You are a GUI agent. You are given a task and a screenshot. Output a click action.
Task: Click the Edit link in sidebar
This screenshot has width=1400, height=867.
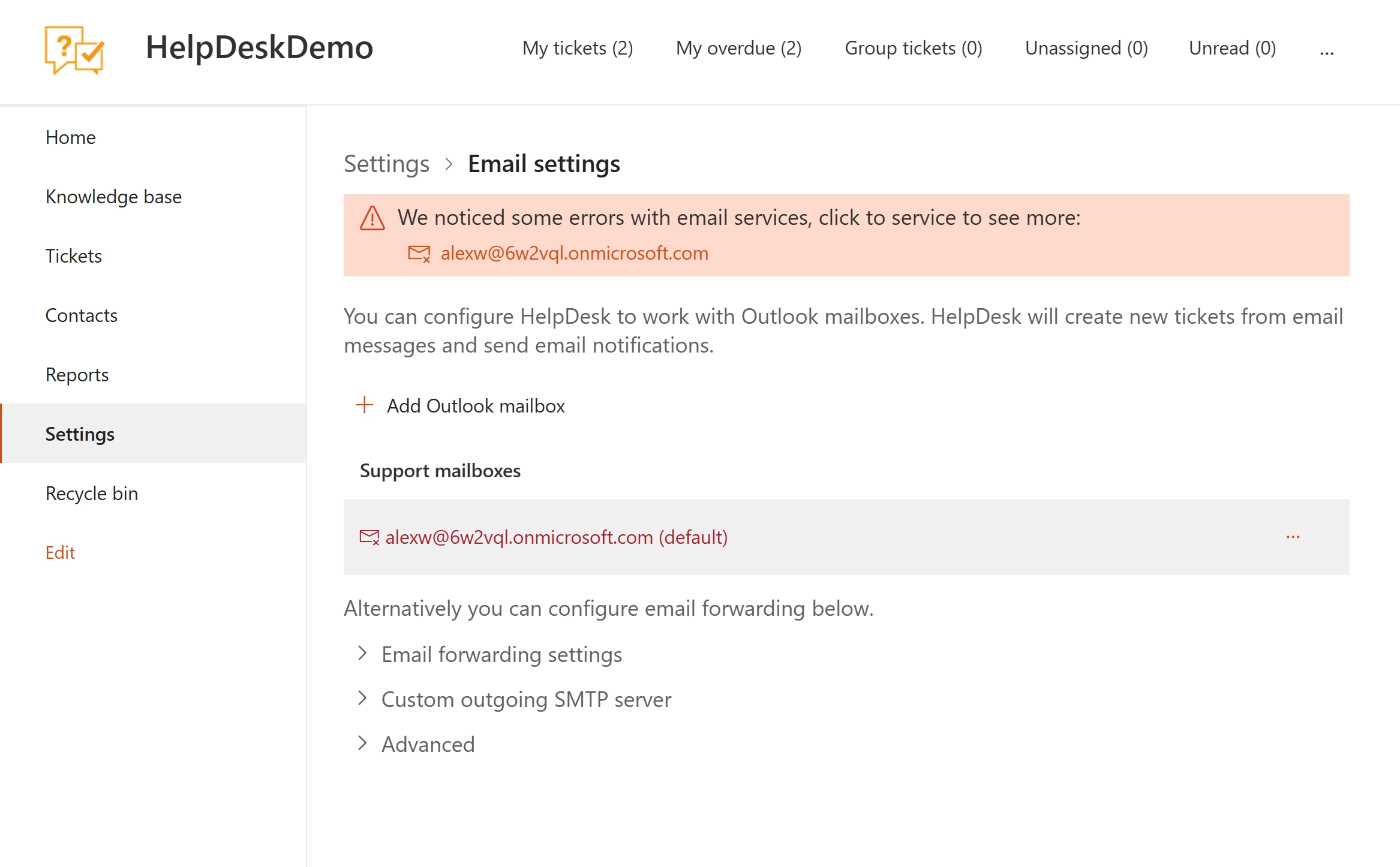(x=60, y=552)
